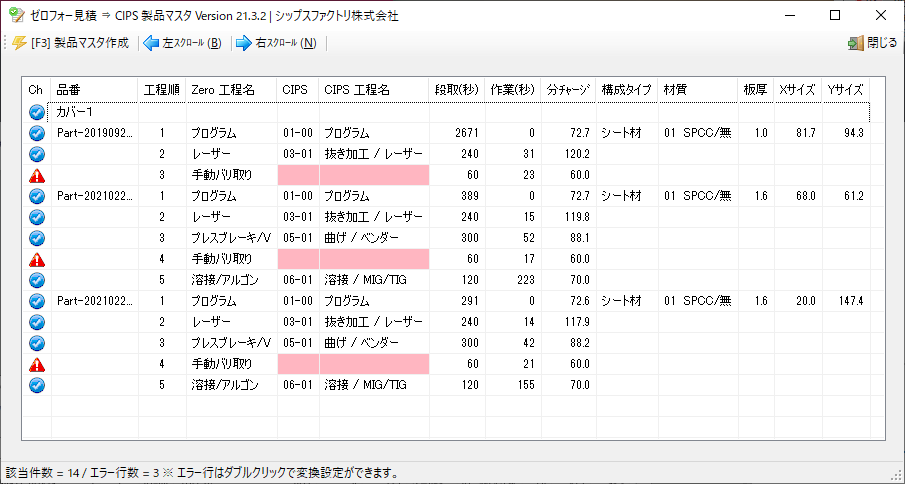Click the シート材 cell in 389 row

point(627,196)
